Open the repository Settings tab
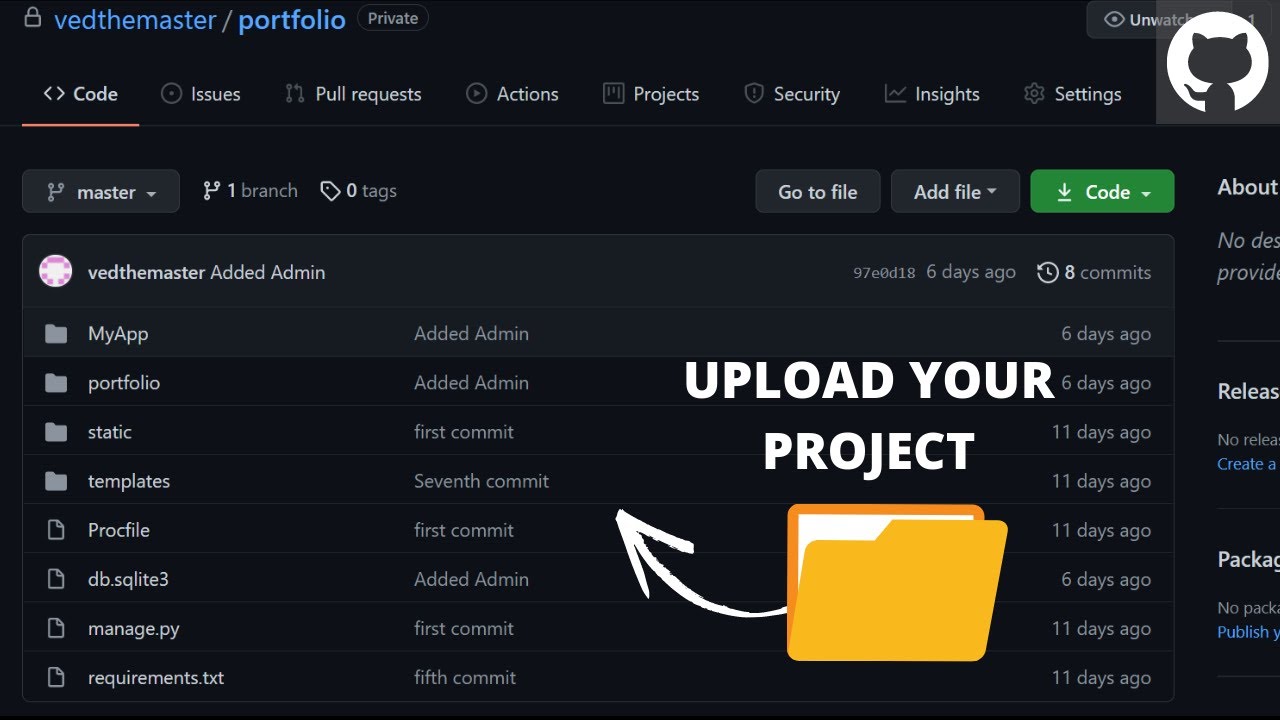Viewport: 1280px width, 720px height. tap(1072, 94)
